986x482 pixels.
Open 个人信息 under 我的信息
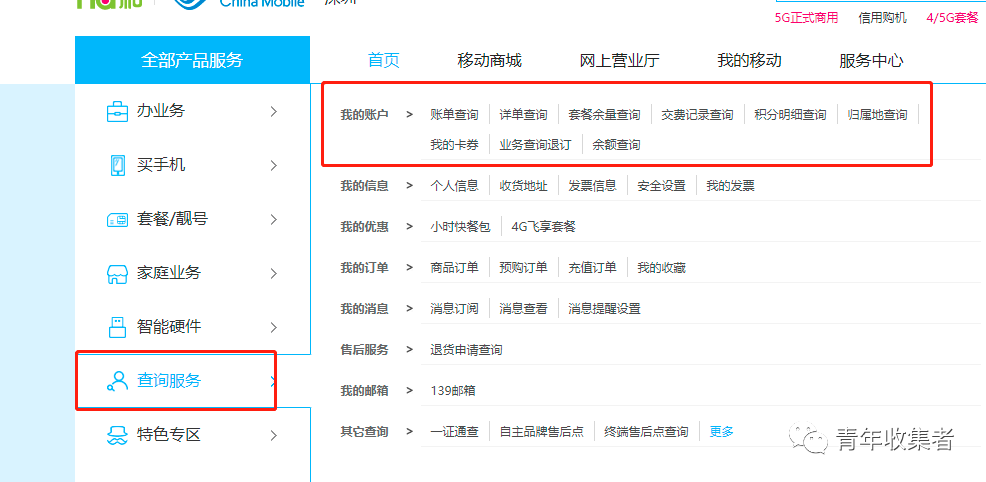click(455, 186)
